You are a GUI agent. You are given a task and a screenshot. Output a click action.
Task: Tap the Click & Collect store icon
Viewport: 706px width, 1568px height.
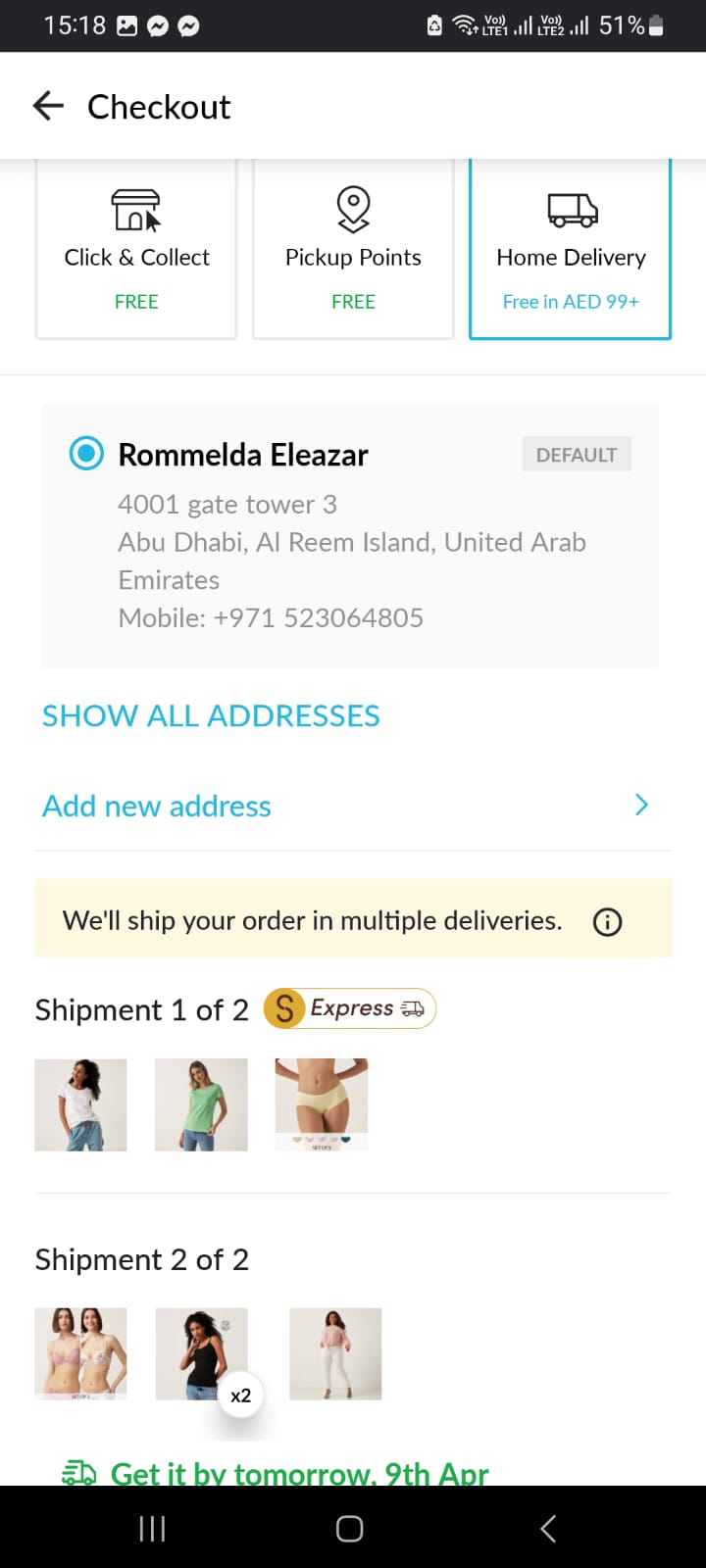[136, 210]
